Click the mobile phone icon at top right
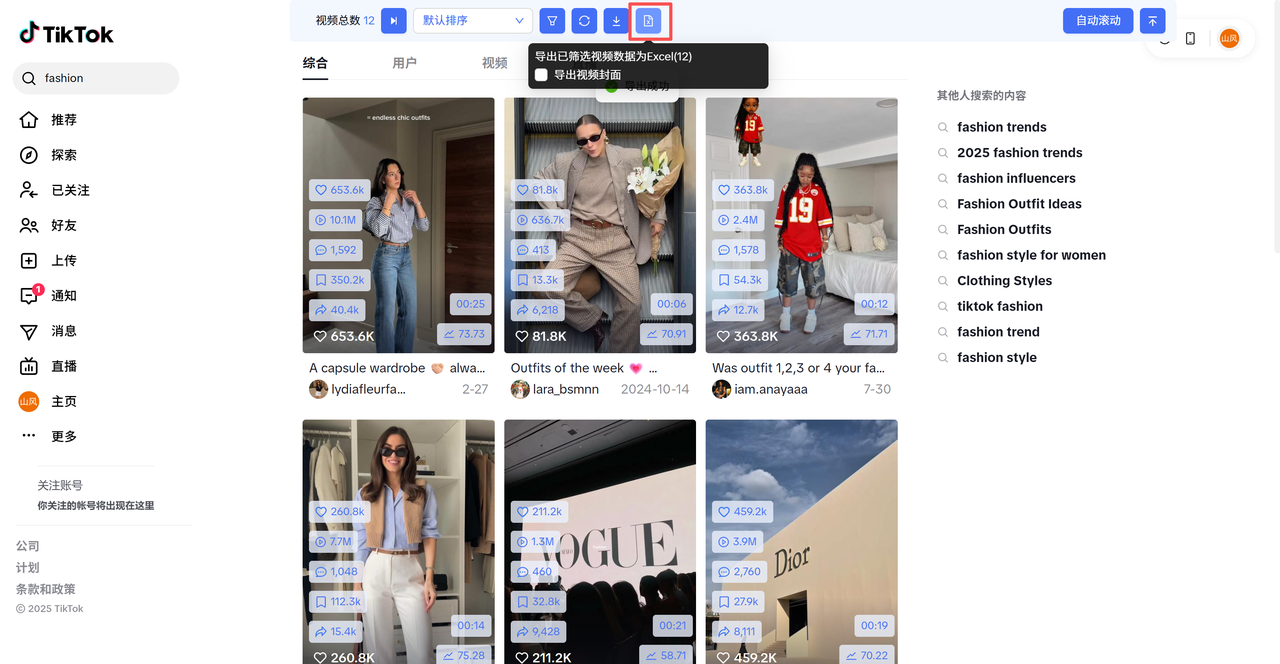1280x664 pixels. (x=1190, y=39)
